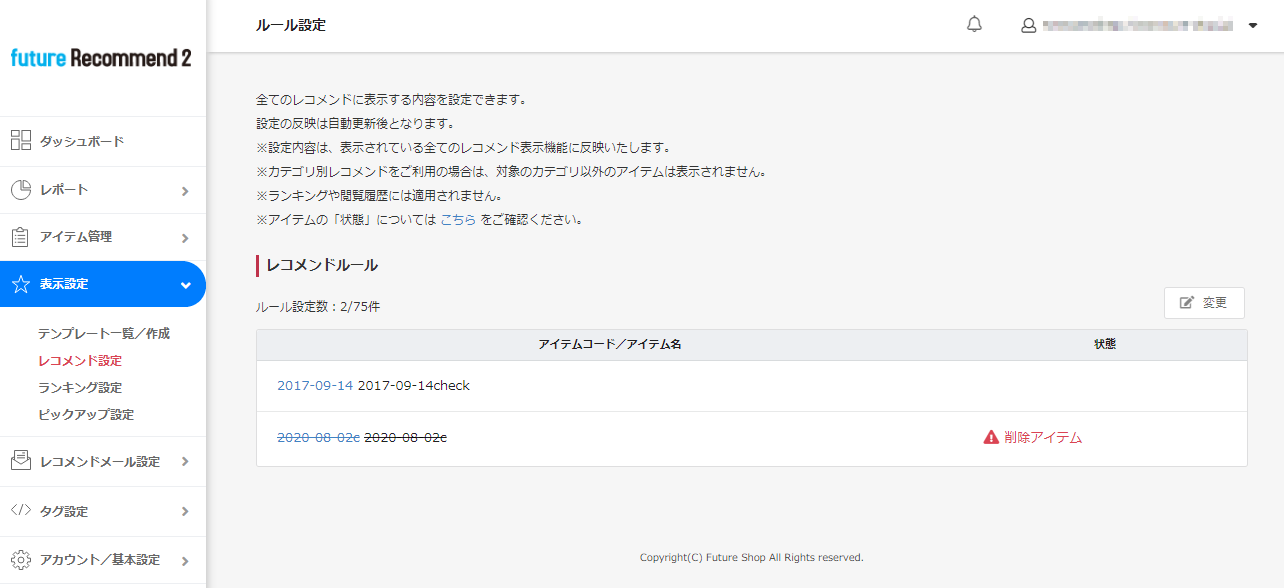Open the アカウント／基本設定 menu item
1284x588 pixels.
point(103,560)
